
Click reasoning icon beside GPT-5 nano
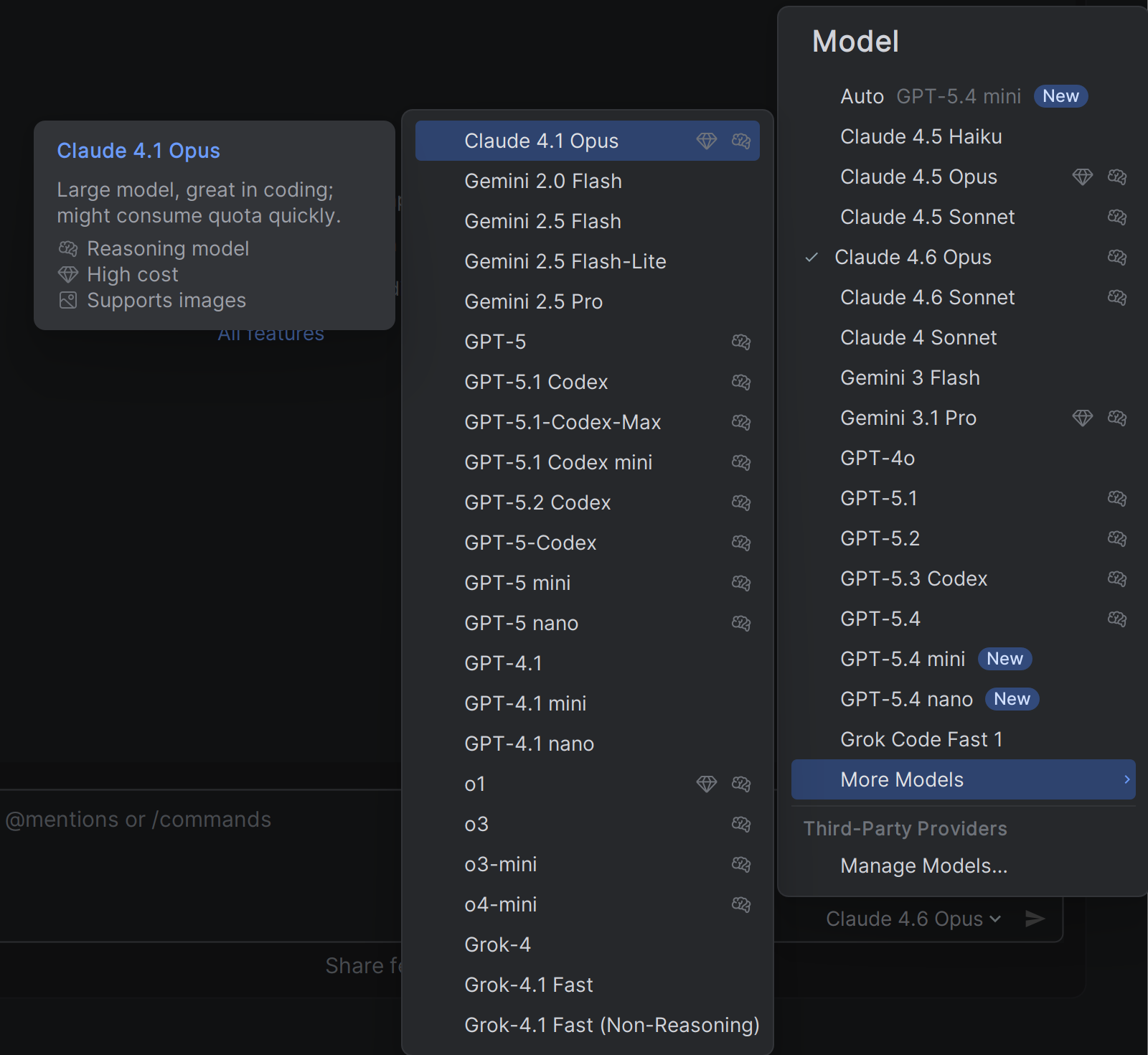pos(741,623)
